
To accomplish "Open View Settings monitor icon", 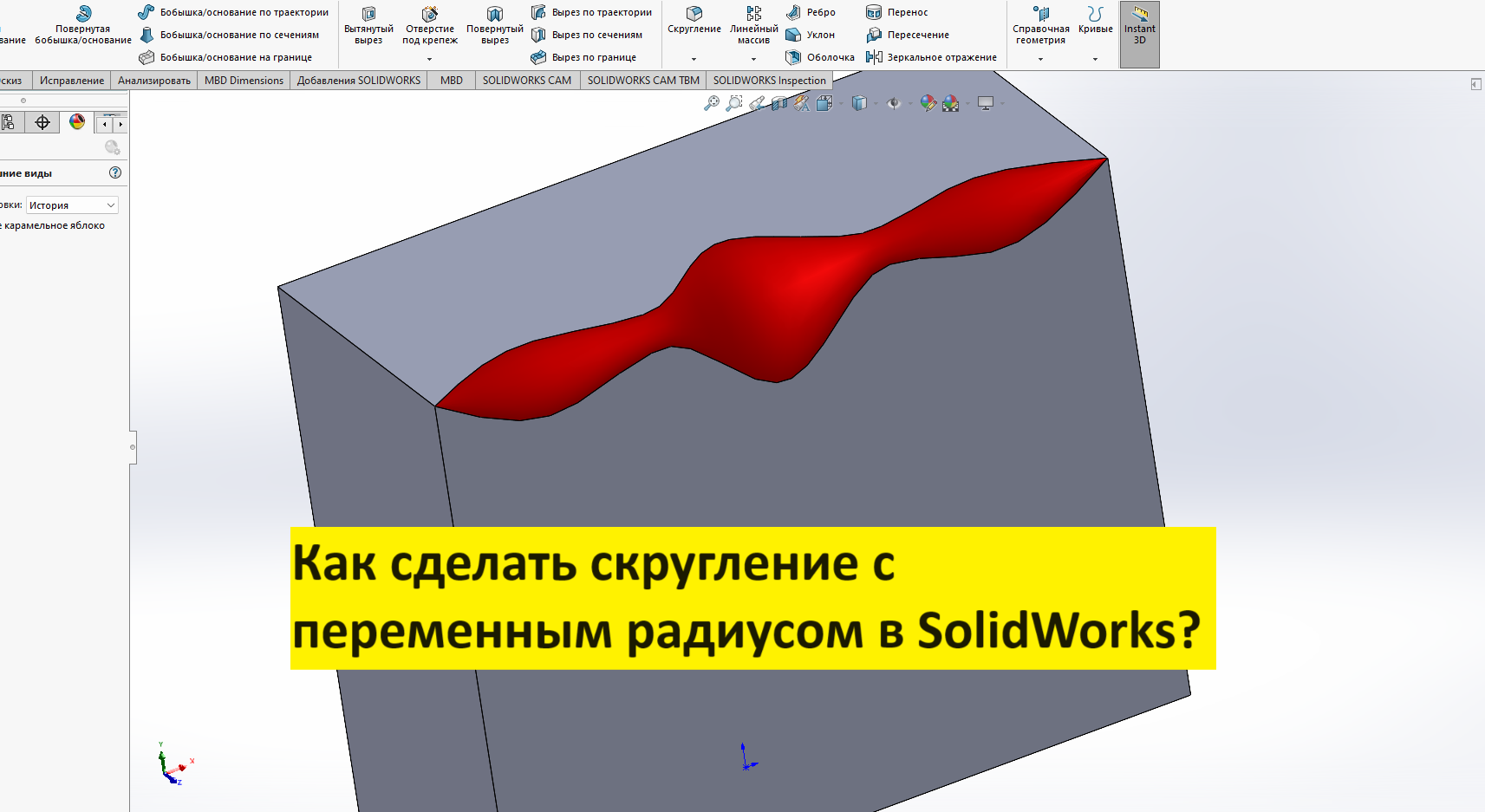I will pos(986,103).
